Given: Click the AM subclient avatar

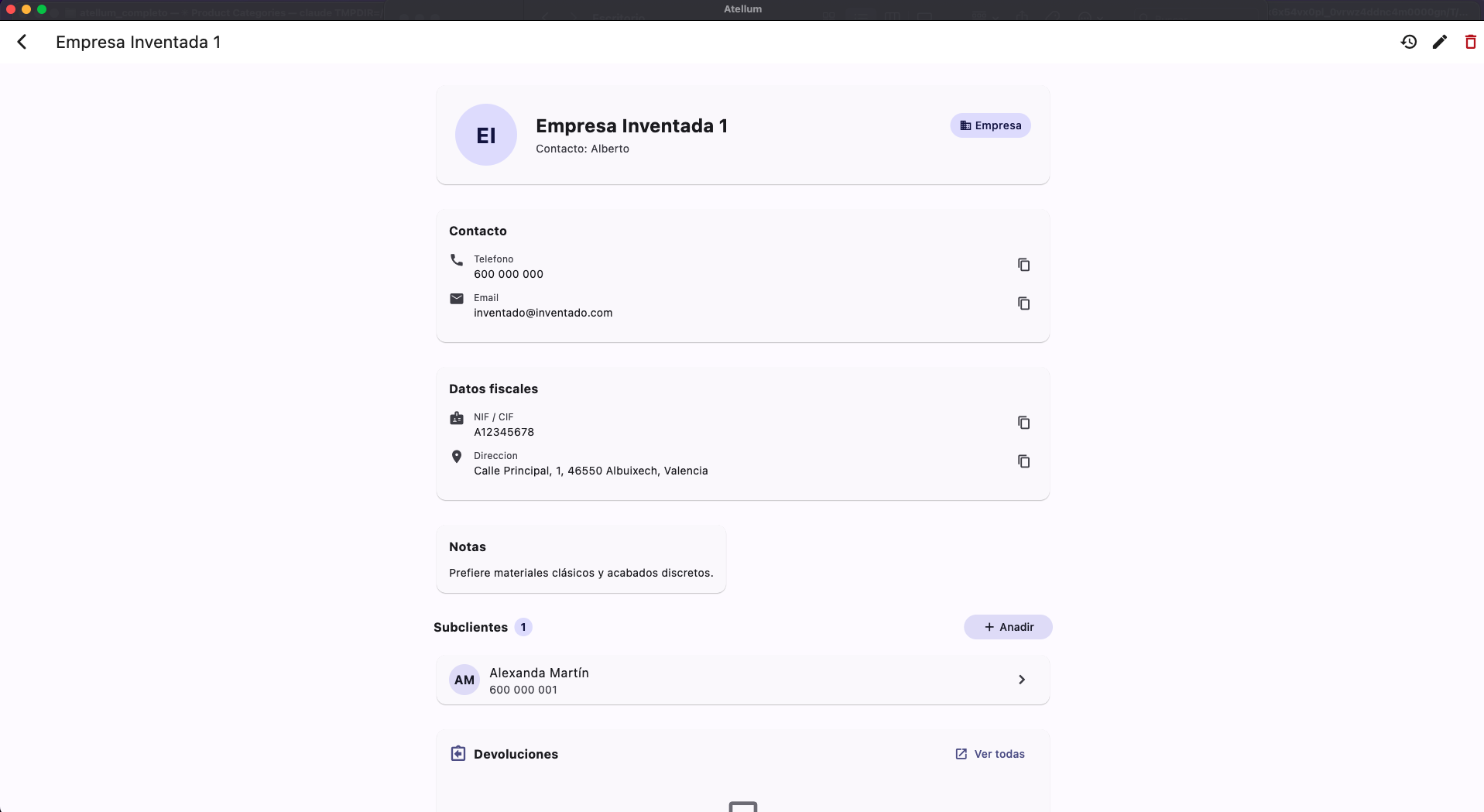Looking at the screenshot, I should [x=464, y=680].
